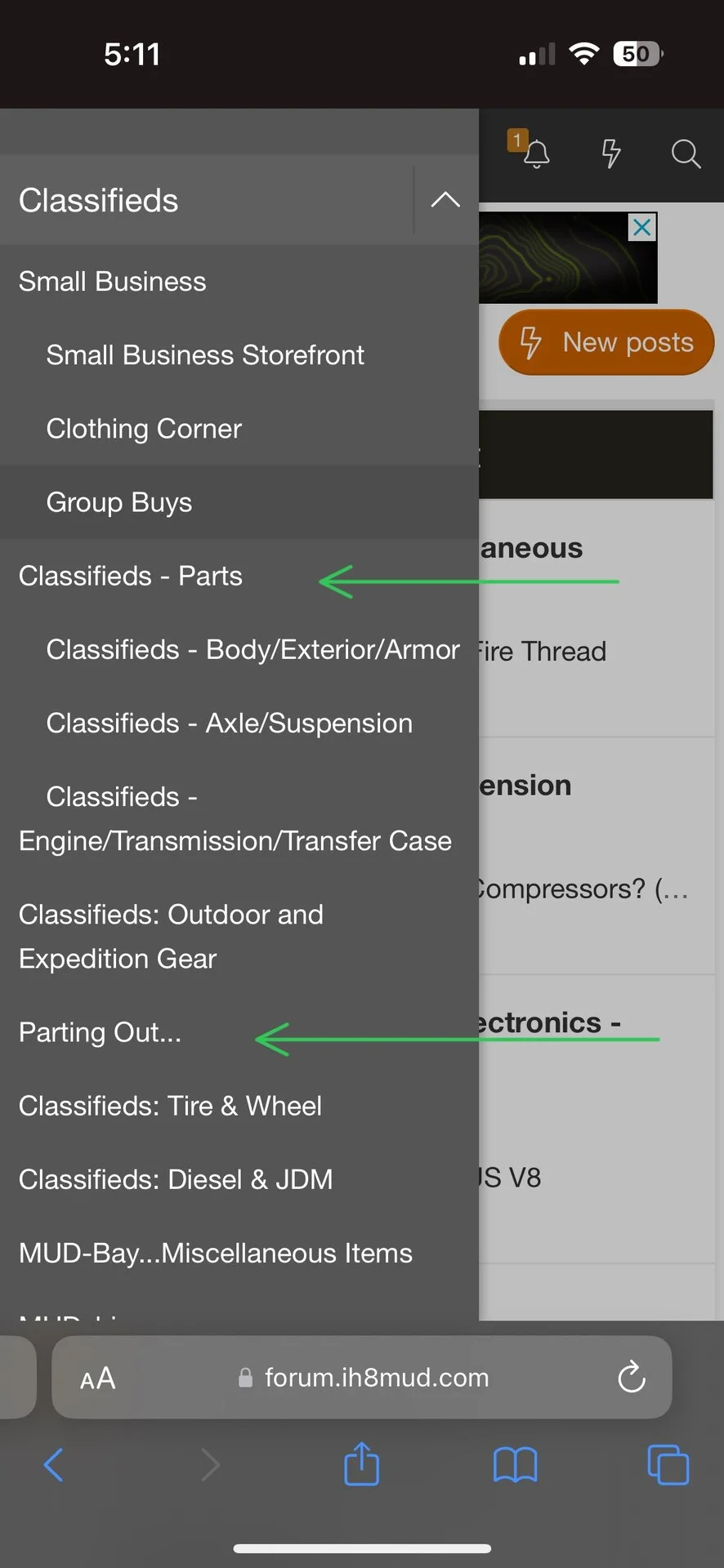The height and width of the screenshot is (1568, 724).
Task: Open the notifications bell icon
Action: click(x=535, y=154)
